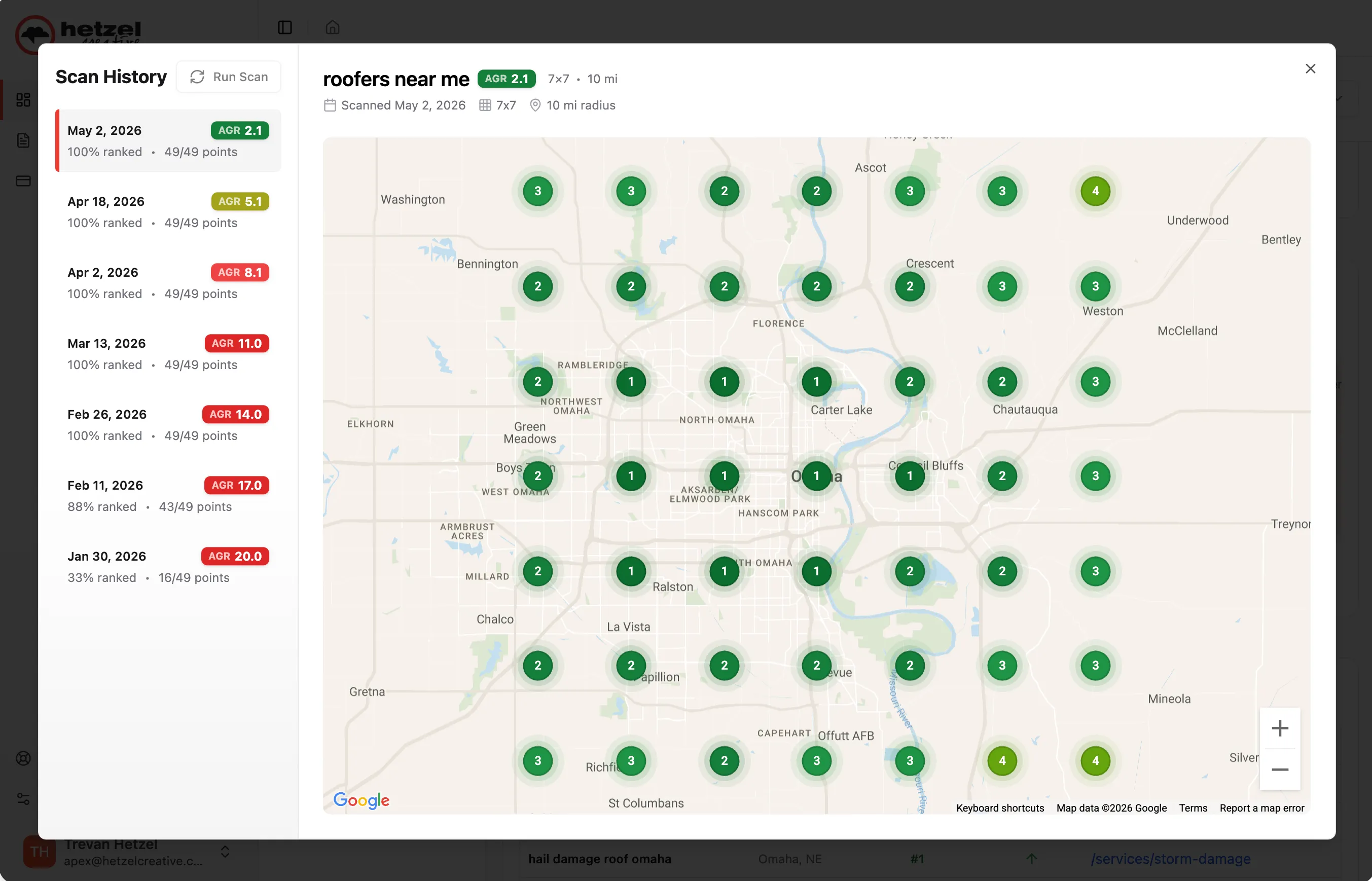Open Keyboard shortcuts for the map
This screenshot has width=1372, height=881.
(1000, 808)
